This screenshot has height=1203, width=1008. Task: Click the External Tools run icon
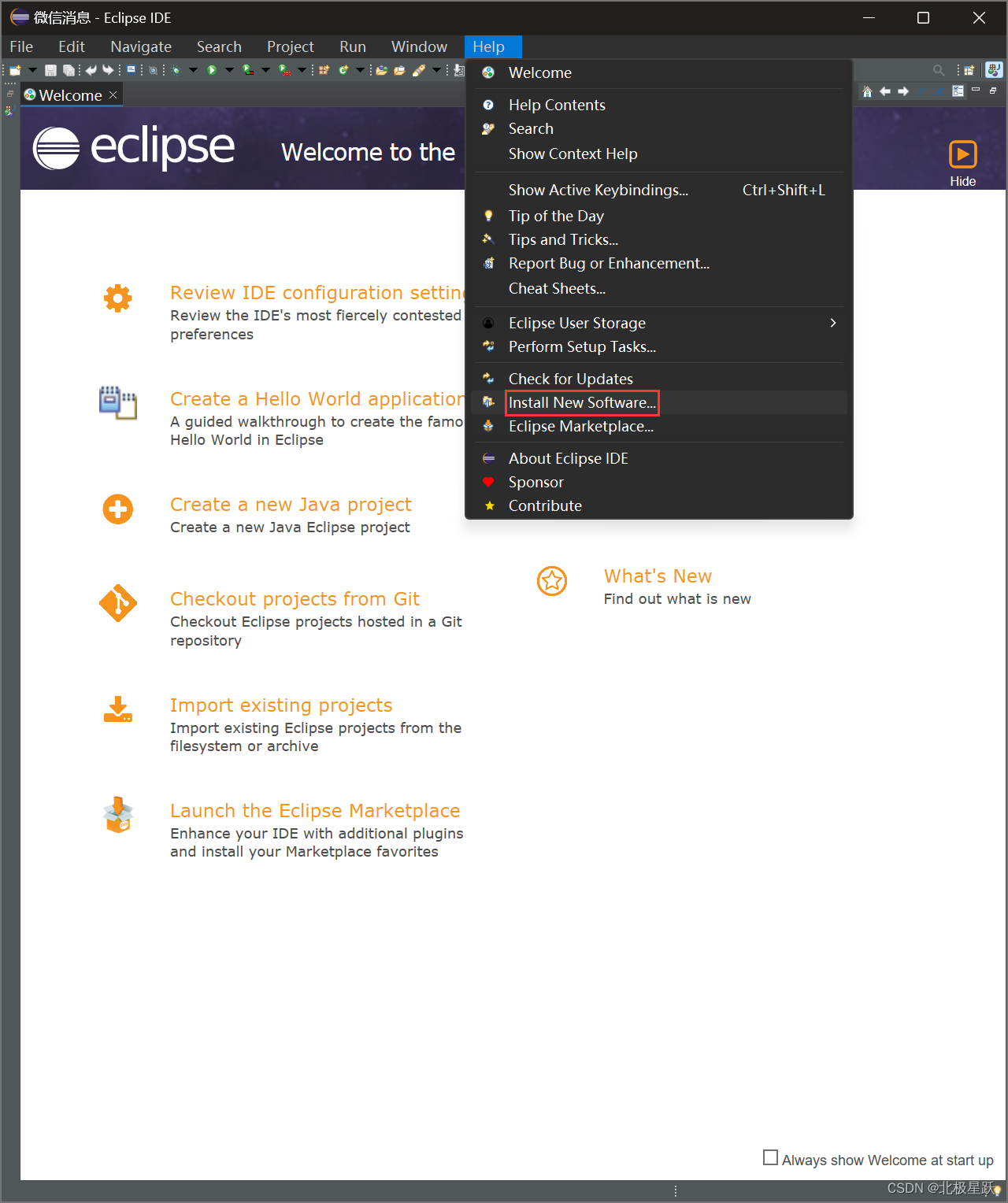(284, 70)
